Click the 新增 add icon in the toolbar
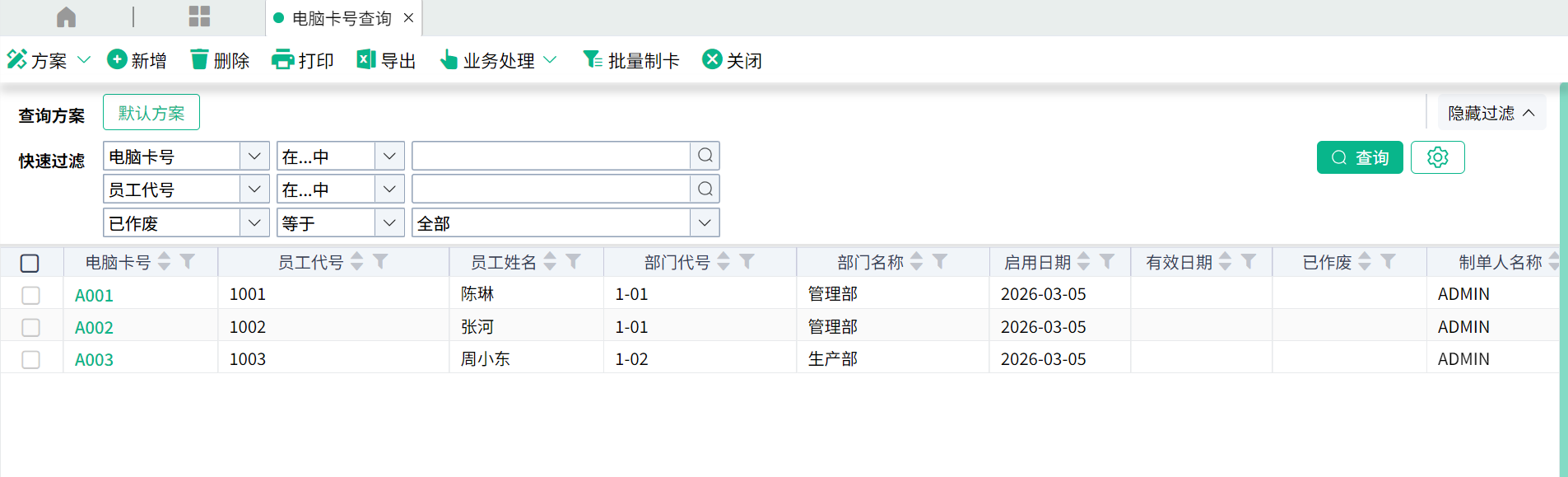Screen dimensions: 1568x477 (x=117, y=60)
